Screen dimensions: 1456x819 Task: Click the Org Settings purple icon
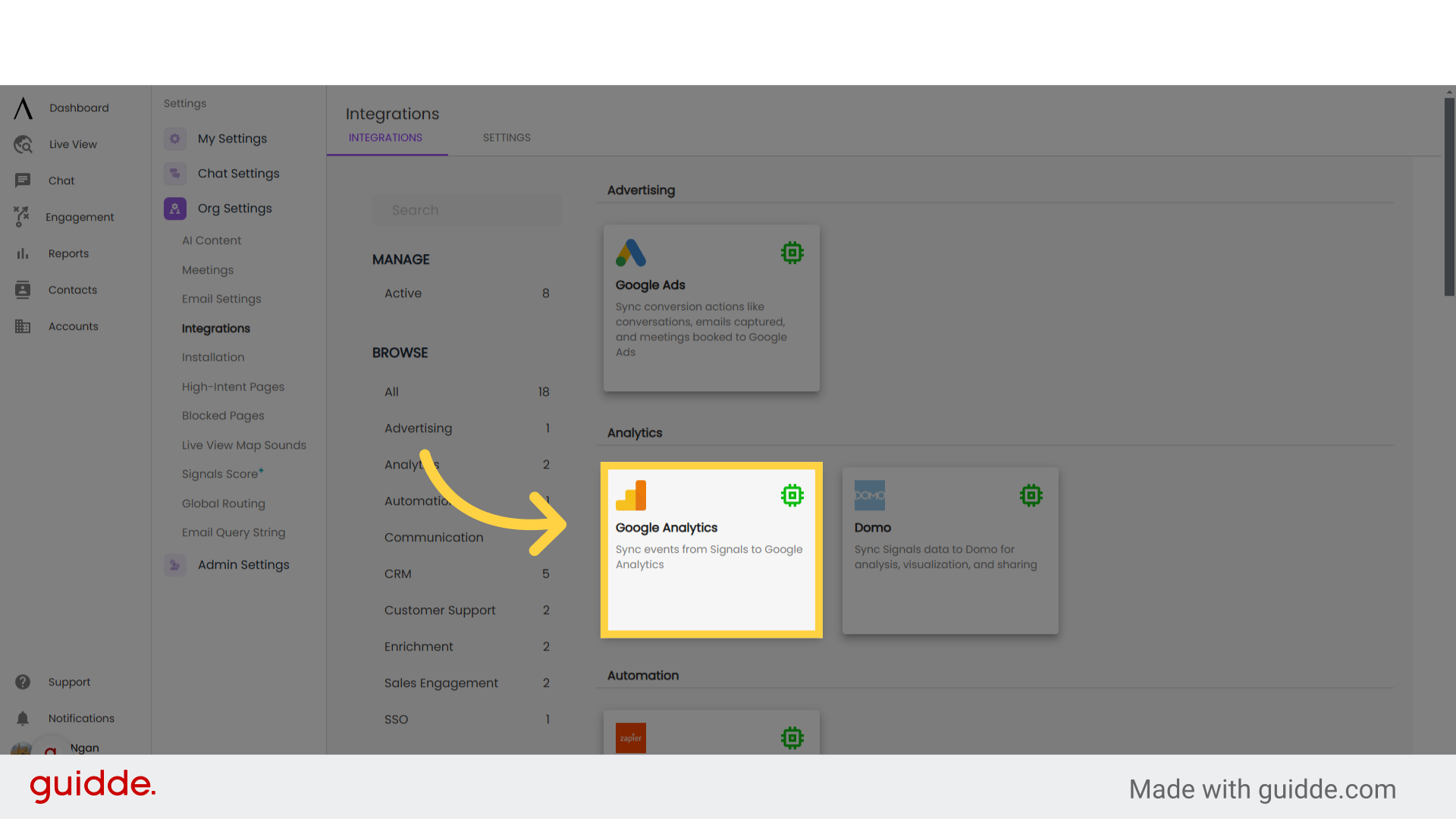175,209
